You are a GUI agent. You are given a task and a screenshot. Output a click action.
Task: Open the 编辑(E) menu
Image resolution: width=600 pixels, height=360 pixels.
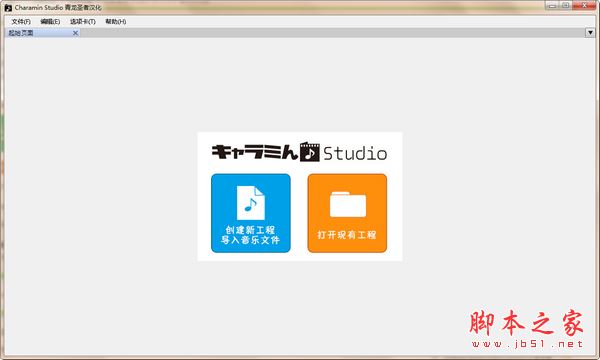click(50, 21)
